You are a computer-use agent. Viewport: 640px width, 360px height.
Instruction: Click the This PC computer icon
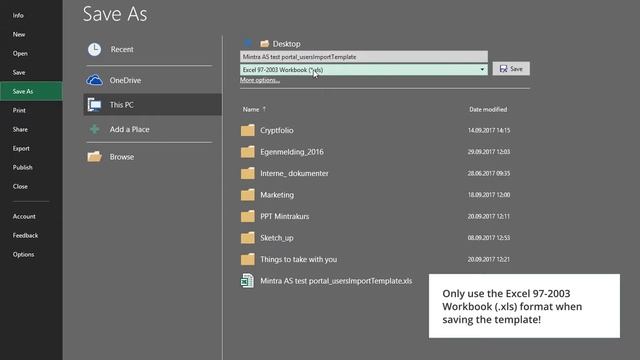coord(94,105)
